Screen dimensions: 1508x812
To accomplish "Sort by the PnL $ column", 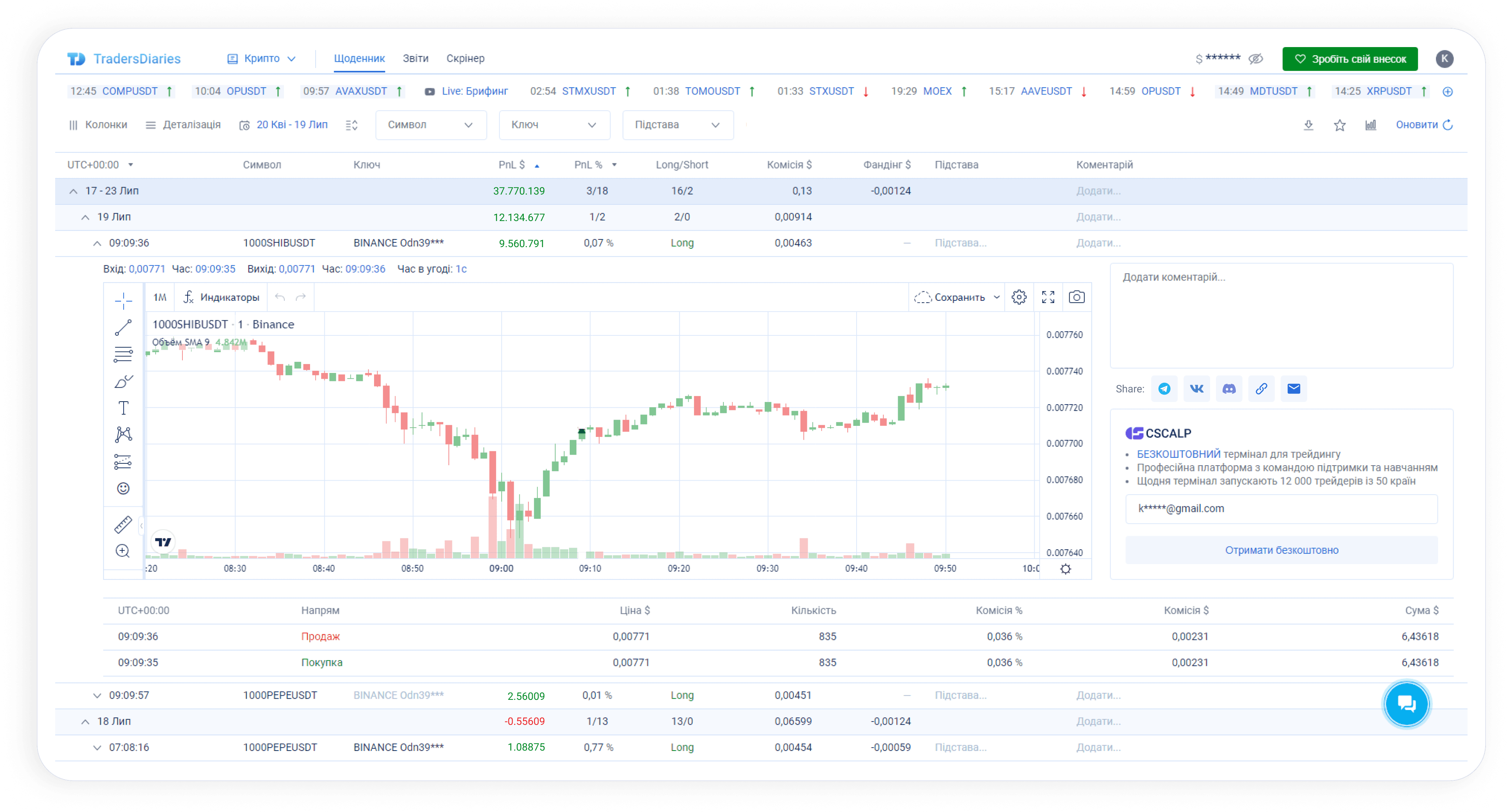I will pyautogui.click(x=512, y=164).
